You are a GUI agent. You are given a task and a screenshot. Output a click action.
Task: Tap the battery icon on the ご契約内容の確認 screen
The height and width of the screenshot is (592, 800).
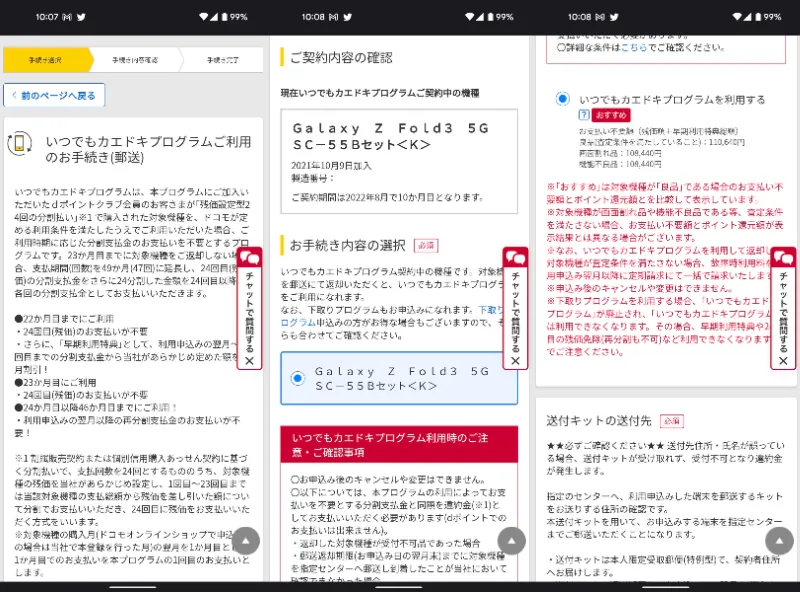click(491, 17)
